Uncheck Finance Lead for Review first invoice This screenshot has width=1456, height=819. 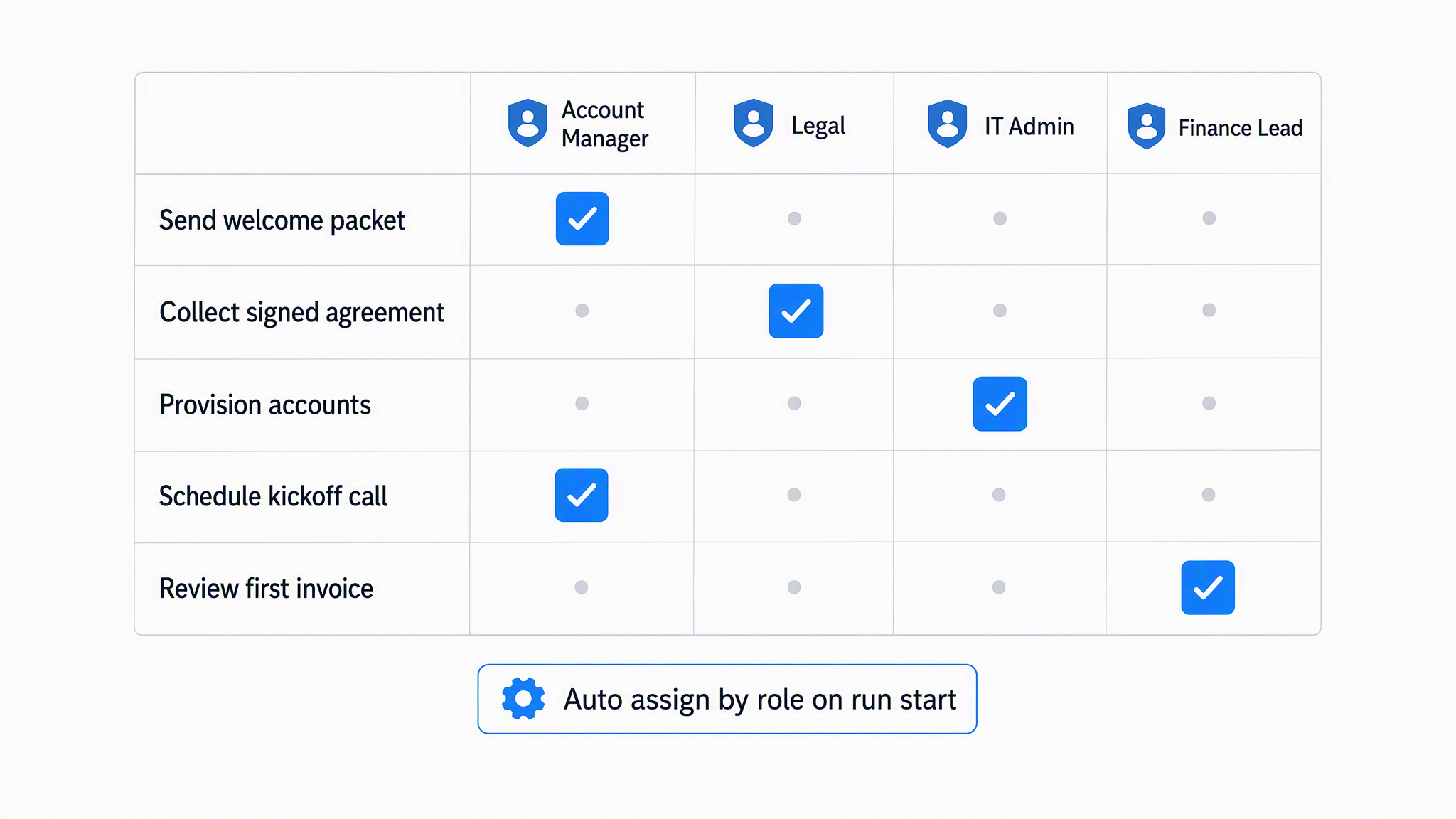(x=1208, y=588)
